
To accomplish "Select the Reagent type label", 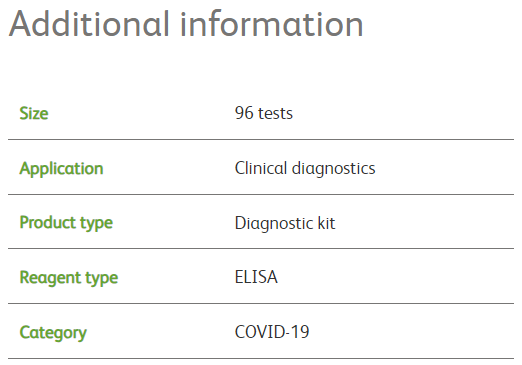I will tap(69, 278).
